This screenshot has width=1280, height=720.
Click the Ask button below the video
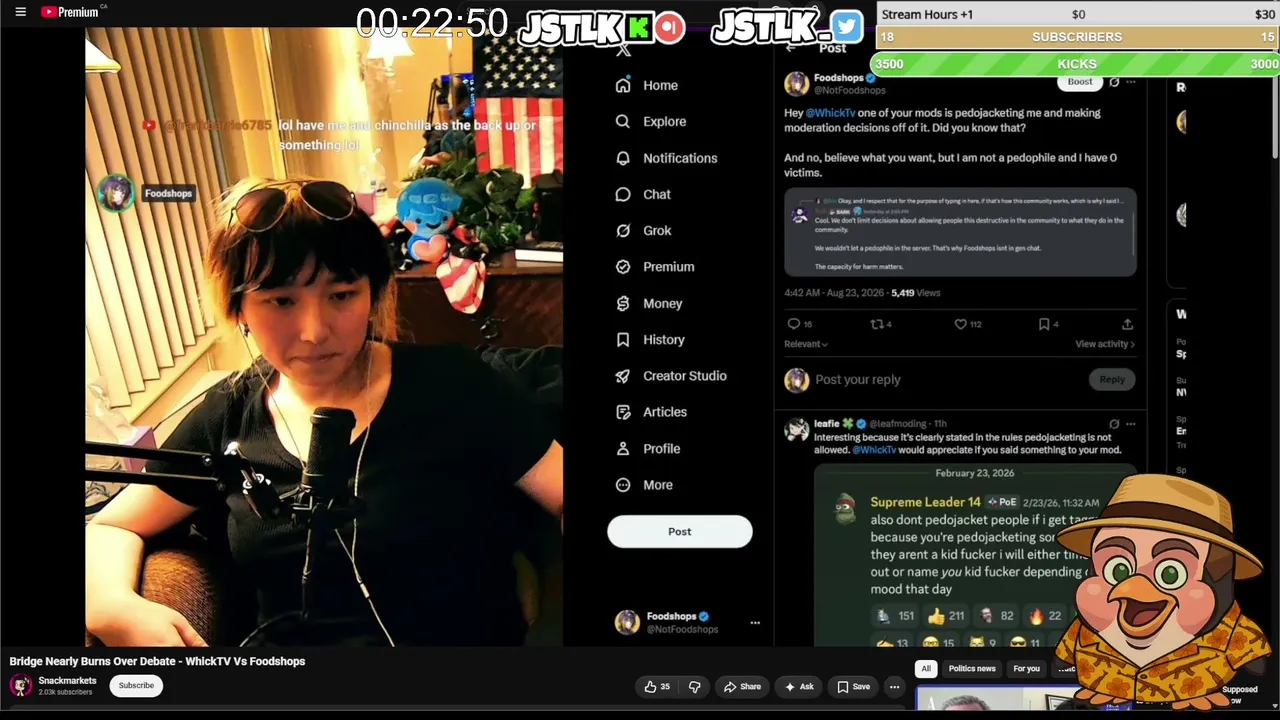[799, 687]
